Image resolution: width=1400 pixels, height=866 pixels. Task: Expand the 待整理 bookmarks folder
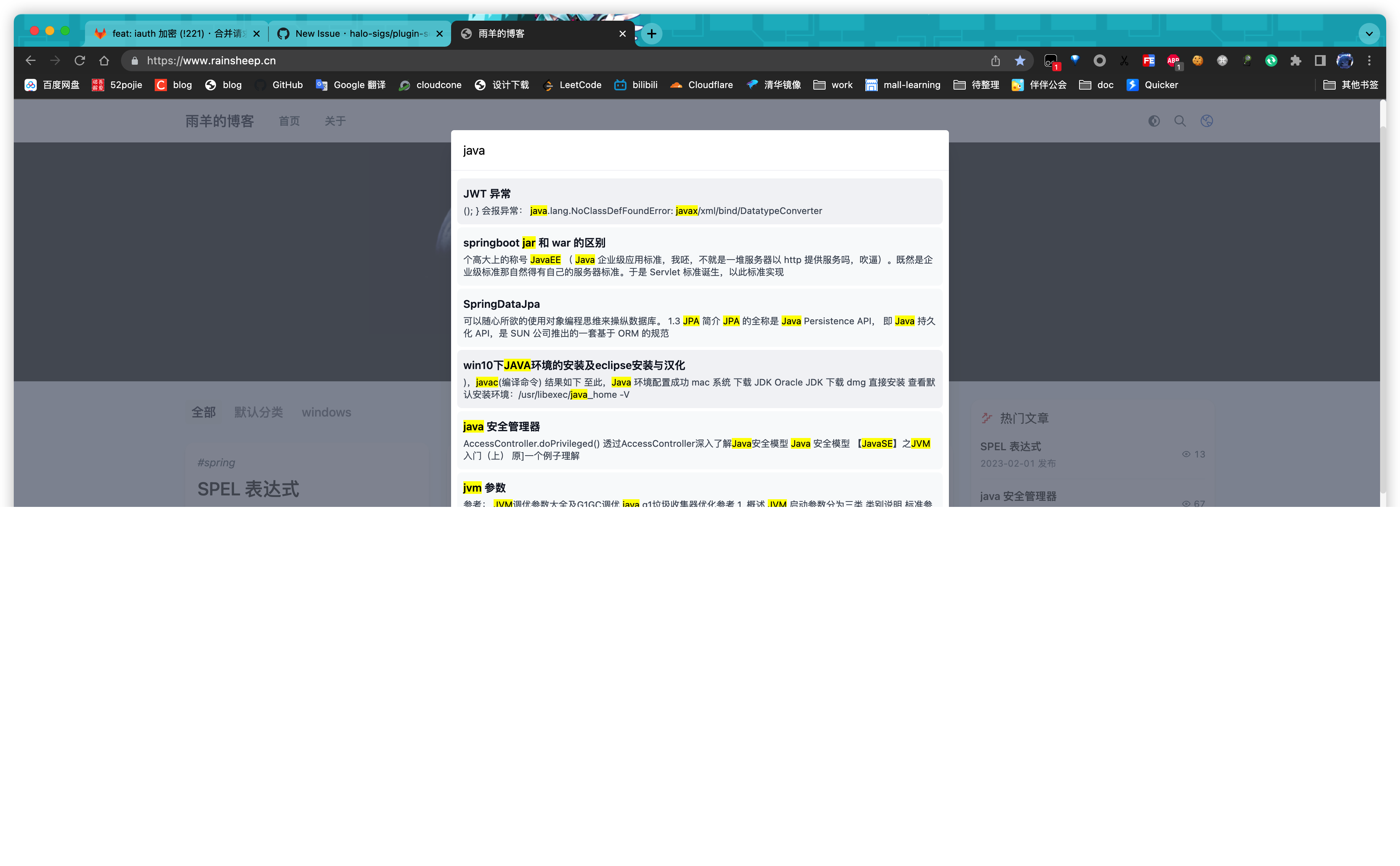pyautogui.click(x=976, y=85)
